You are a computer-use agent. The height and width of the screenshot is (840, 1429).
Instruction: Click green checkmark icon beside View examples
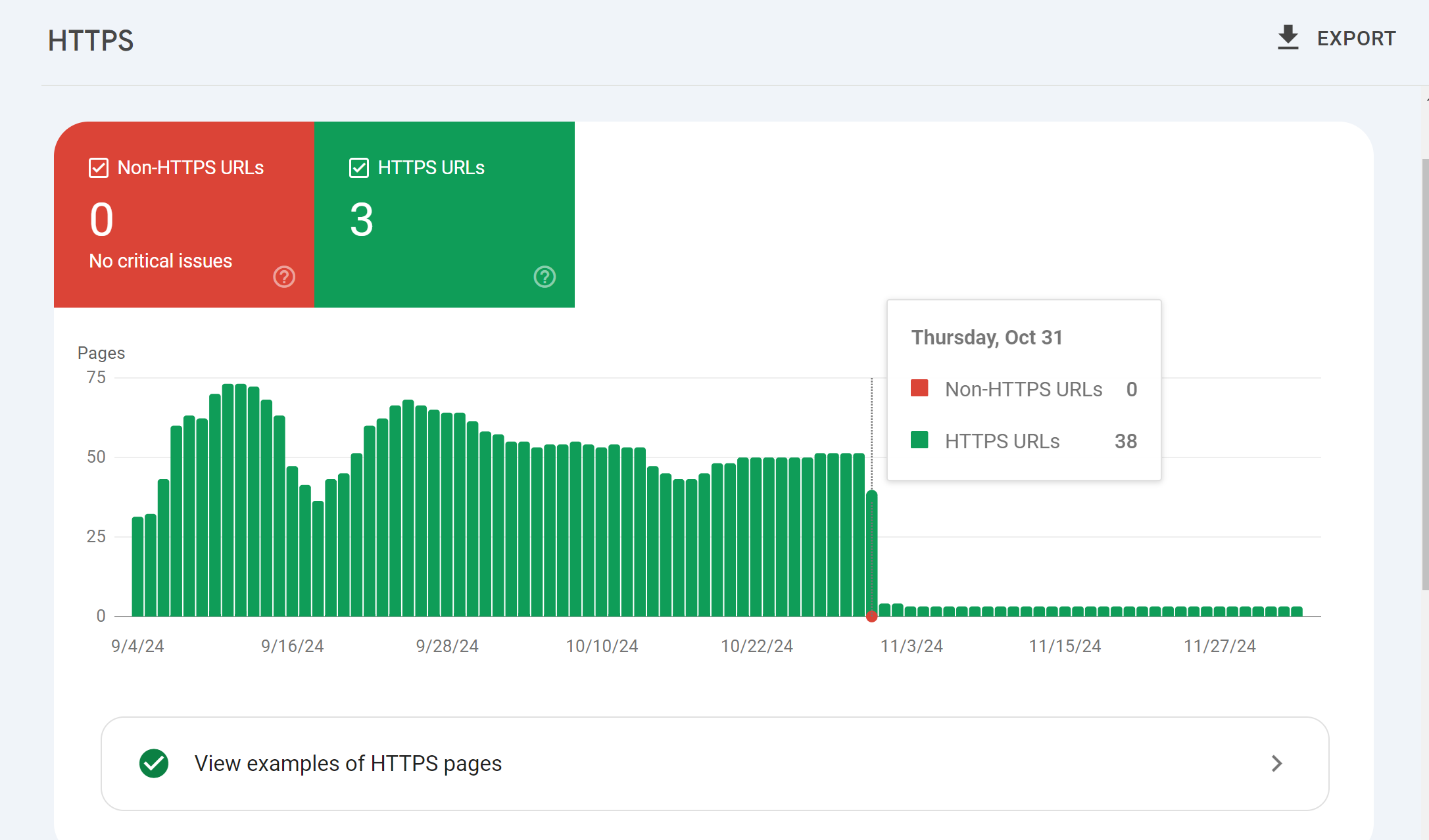154,763
